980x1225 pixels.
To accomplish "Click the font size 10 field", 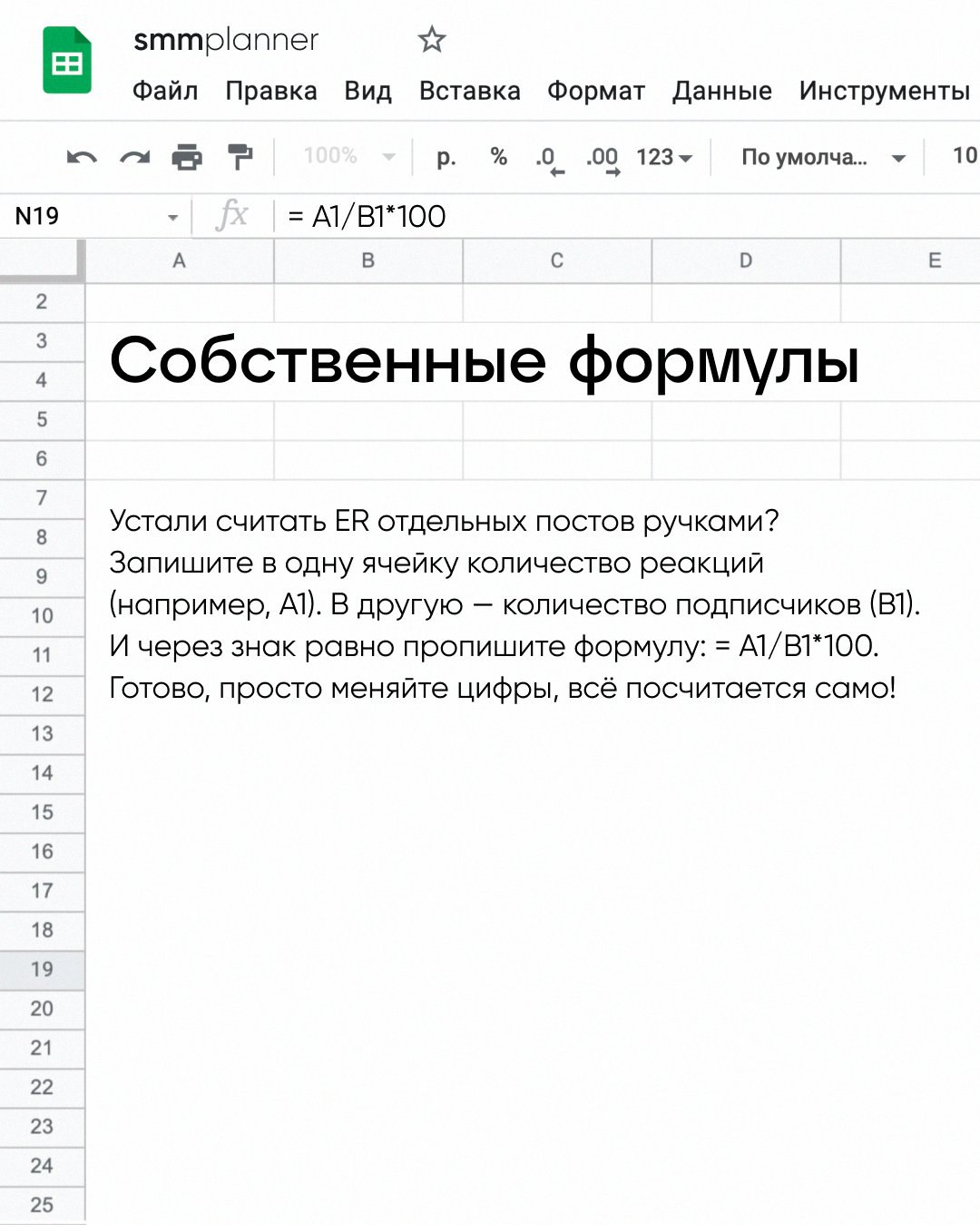I will coord(964,156).
